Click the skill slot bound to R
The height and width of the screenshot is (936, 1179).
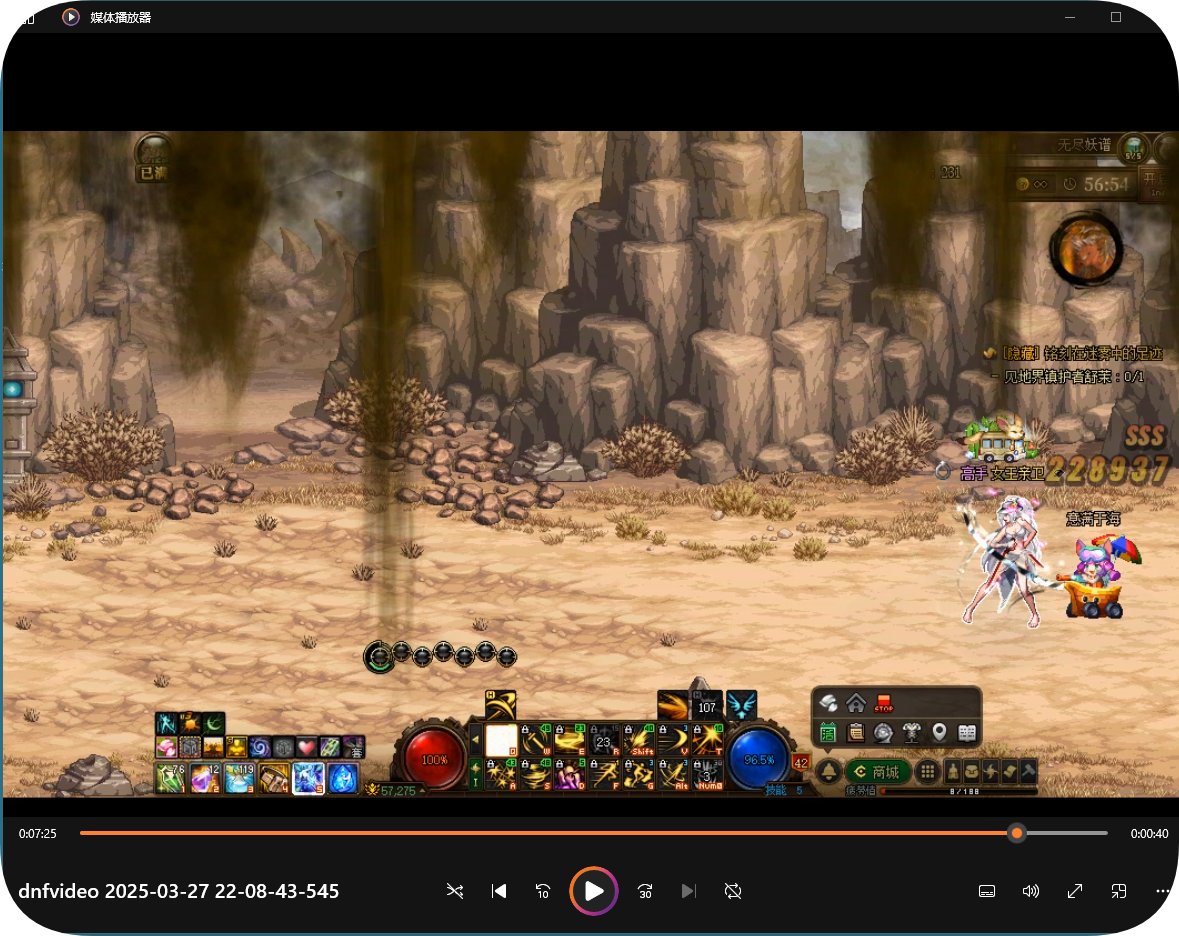click(605, 740)
